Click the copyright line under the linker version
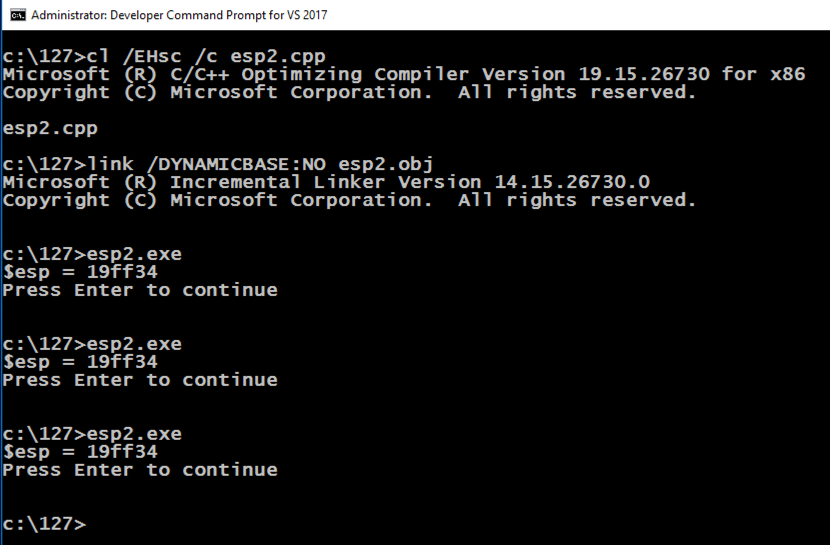830x545 pixels. click(349, 200)
